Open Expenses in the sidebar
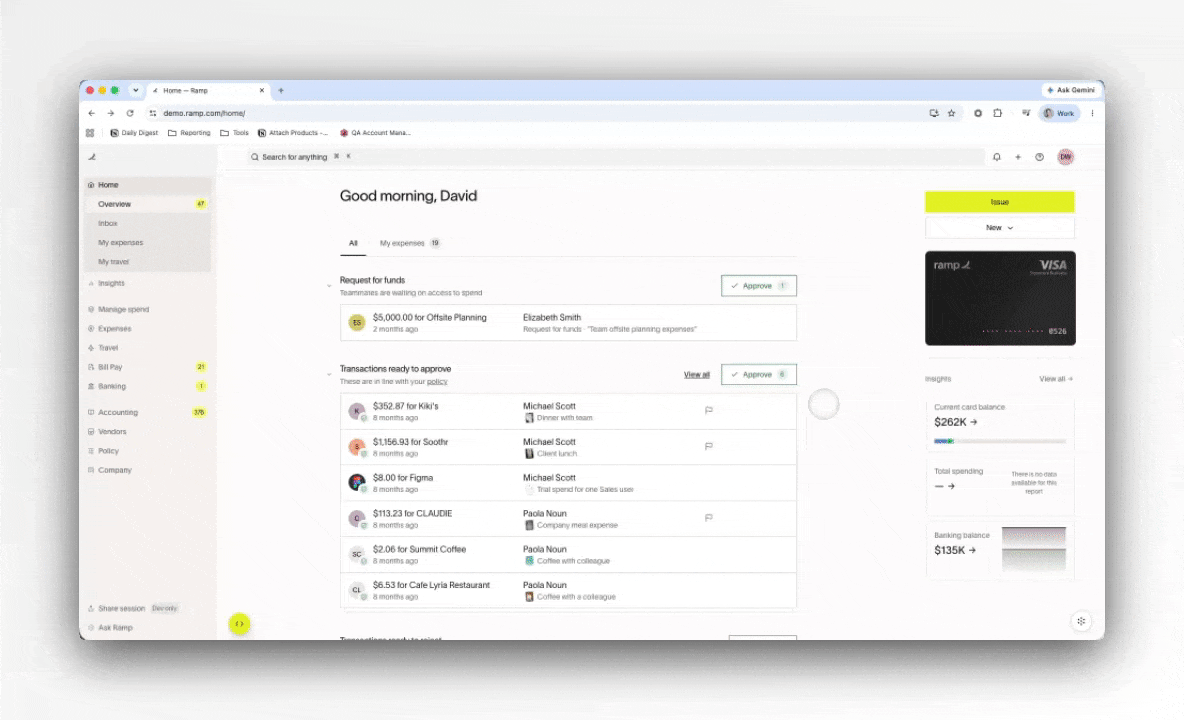This screenshot has height=720, width=1184. 148,329
